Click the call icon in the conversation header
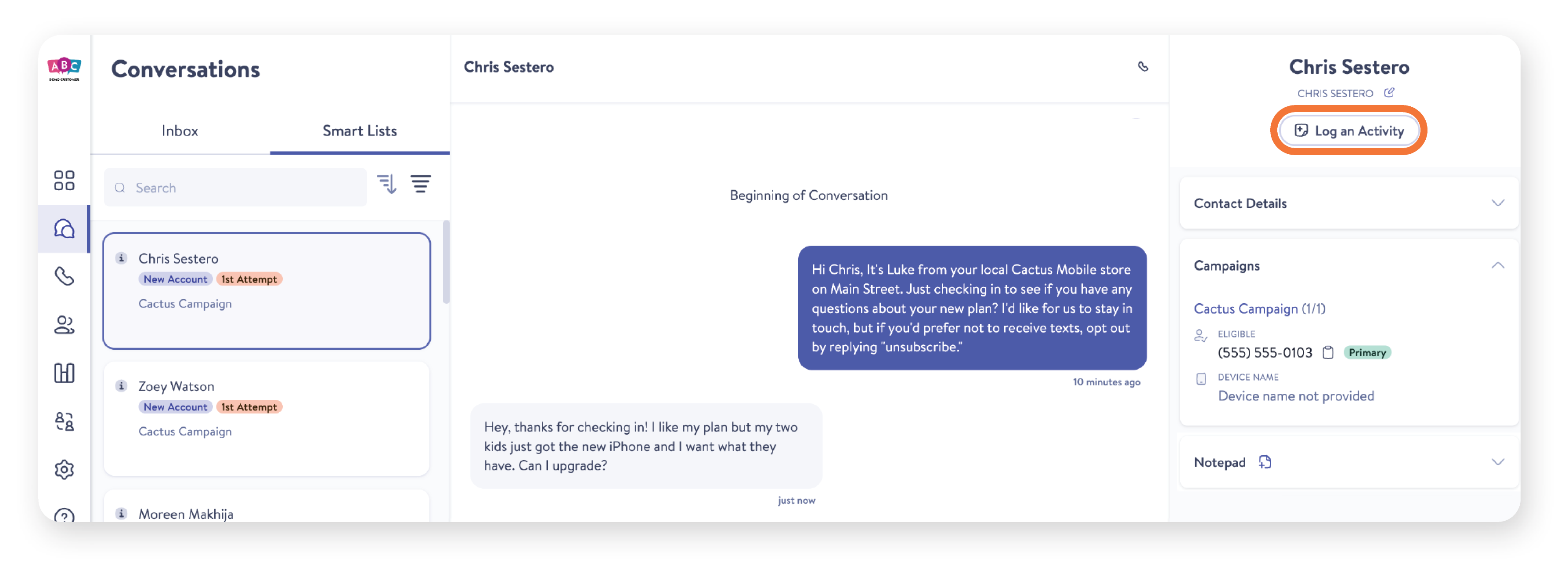Viewport: 1568px width, 573px height. [1143, 67]
